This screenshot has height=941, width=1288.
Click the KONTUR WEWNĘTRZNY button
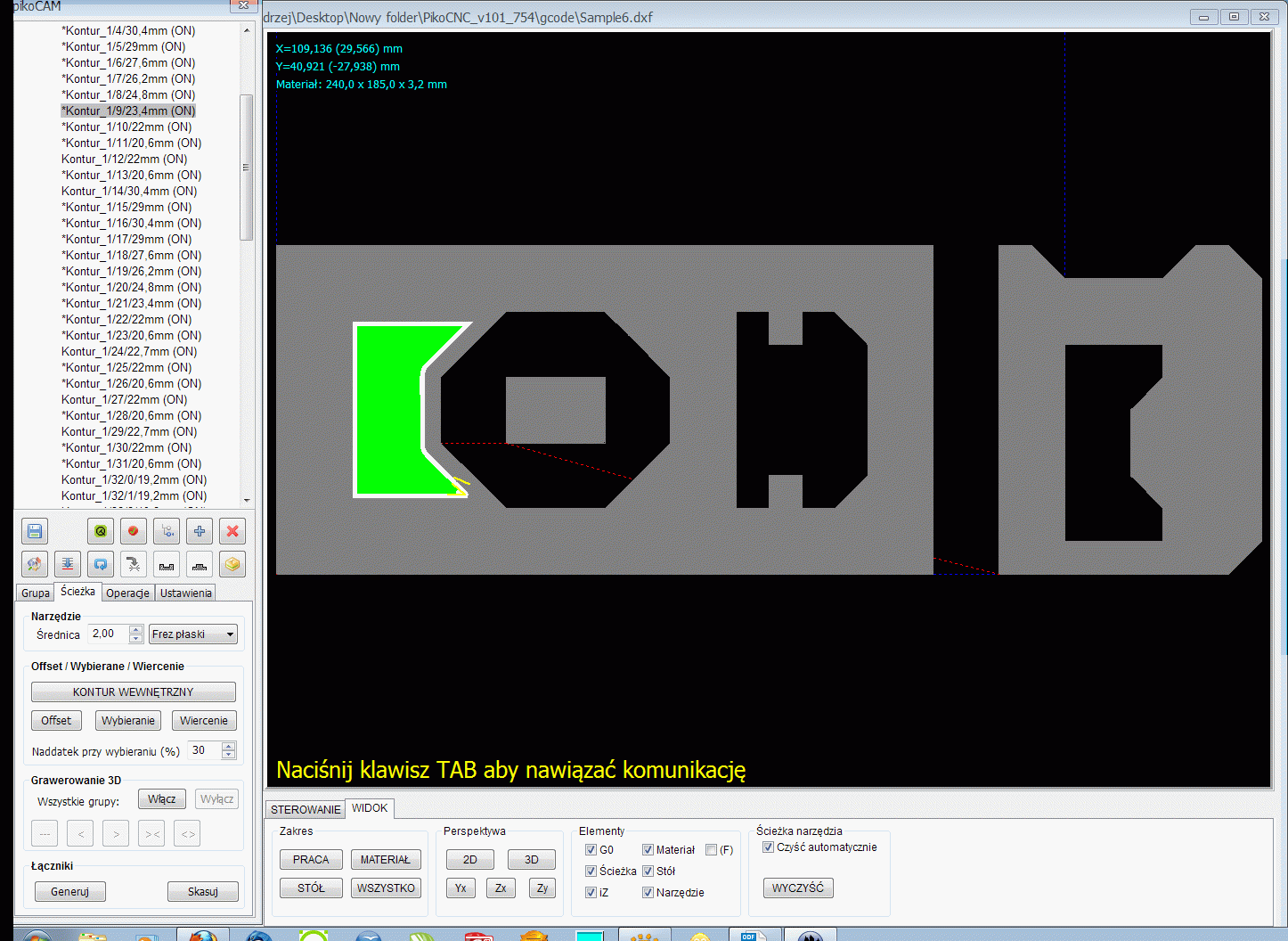134,692
